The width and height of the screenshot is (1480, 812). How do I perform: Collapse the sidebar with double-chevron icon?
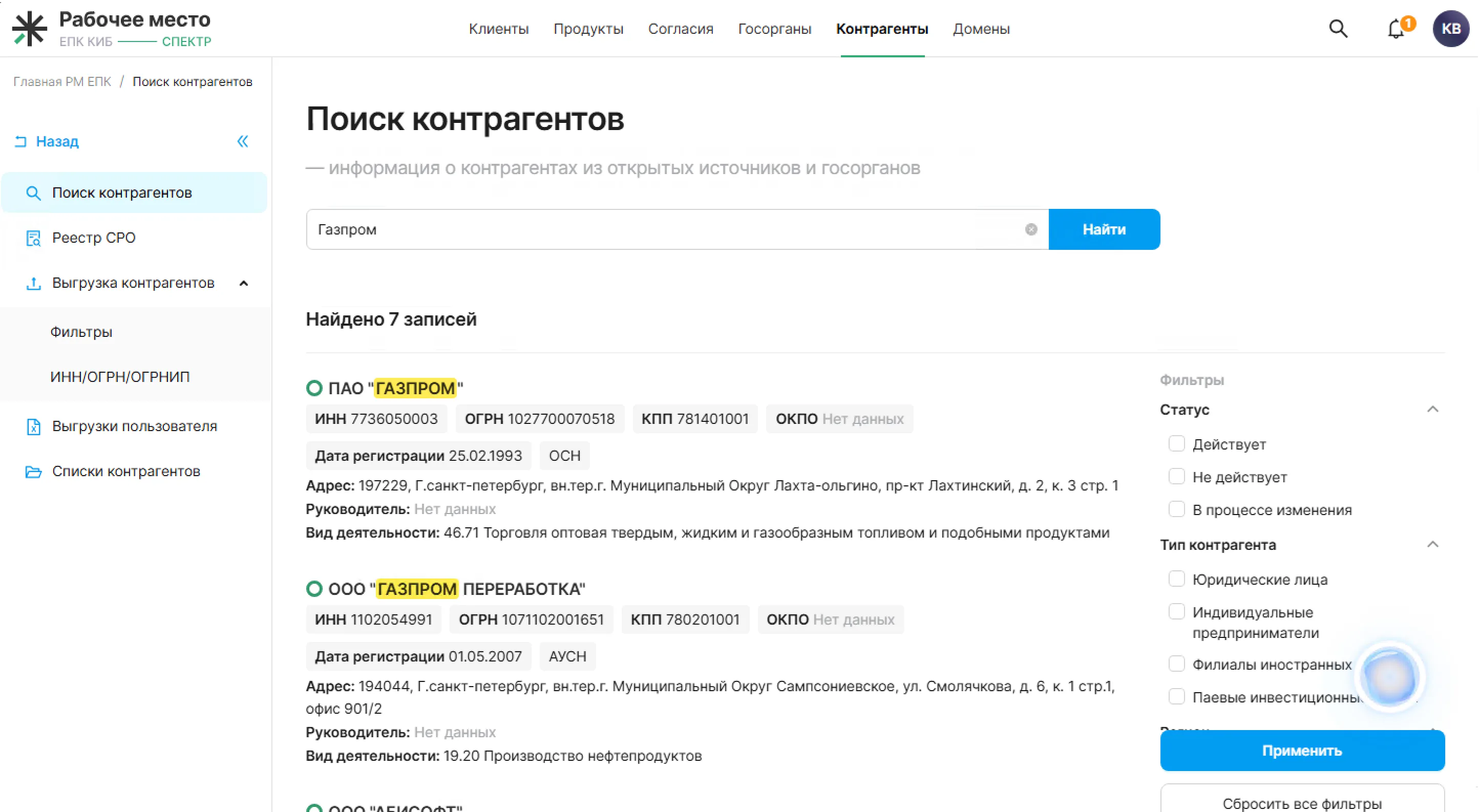243,141
